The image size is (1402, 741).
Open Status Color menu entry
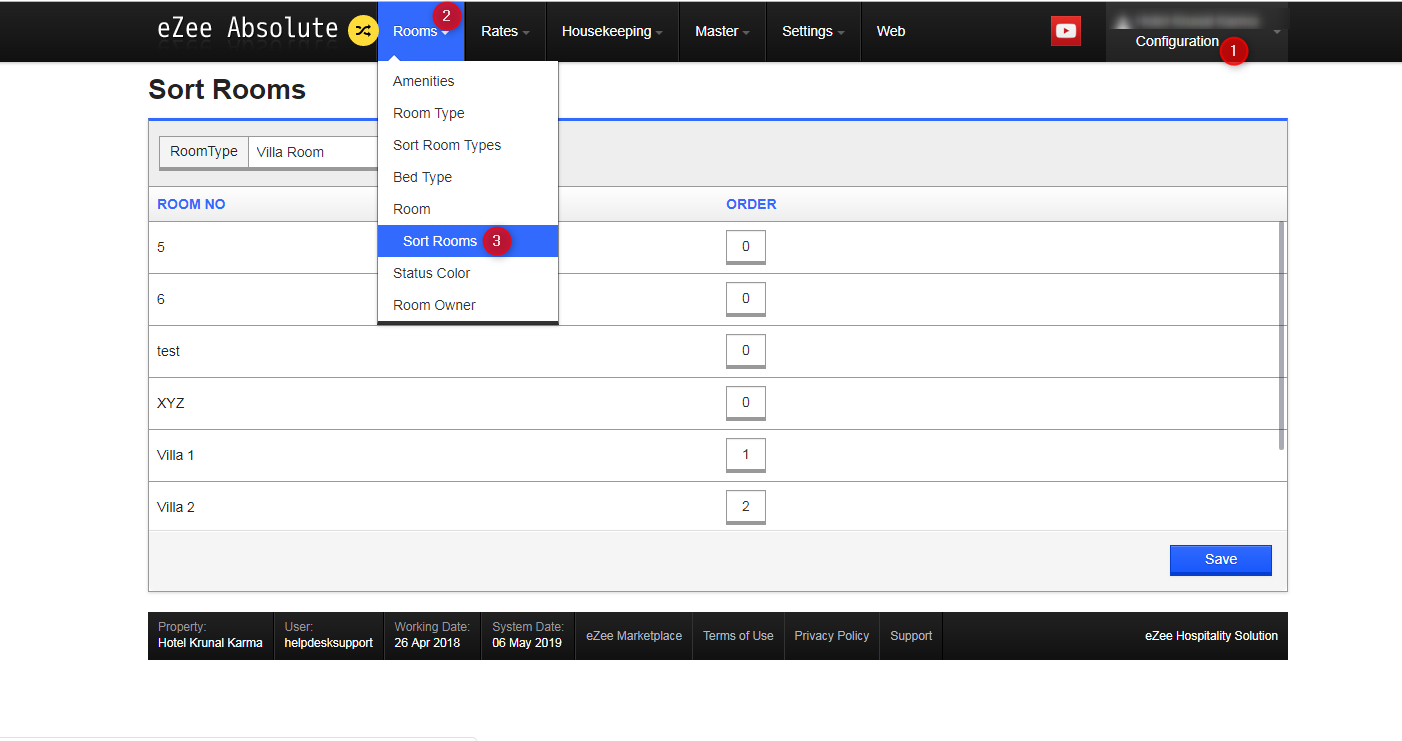468,273
